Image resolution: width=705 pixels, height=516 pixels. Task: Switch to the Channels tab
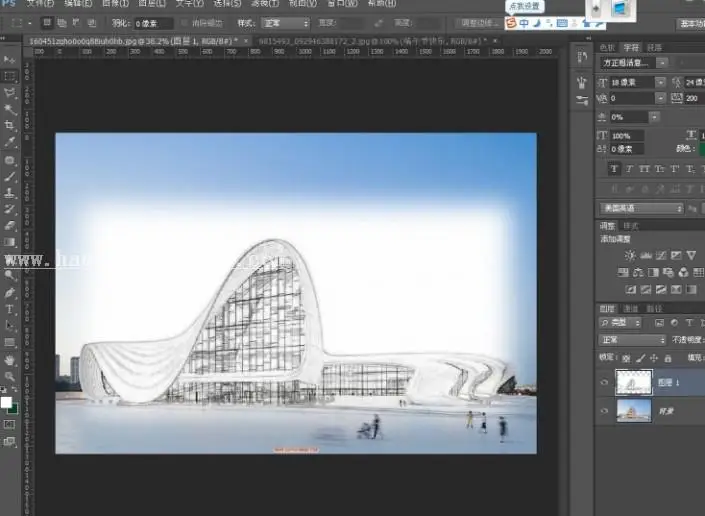[x=631, y=309]
